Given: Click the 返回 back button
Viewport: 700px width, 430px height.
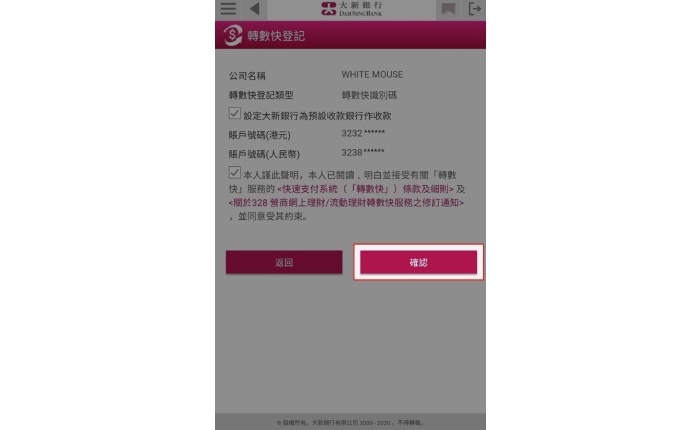Looking at the screenshot, I should point(284,262).
